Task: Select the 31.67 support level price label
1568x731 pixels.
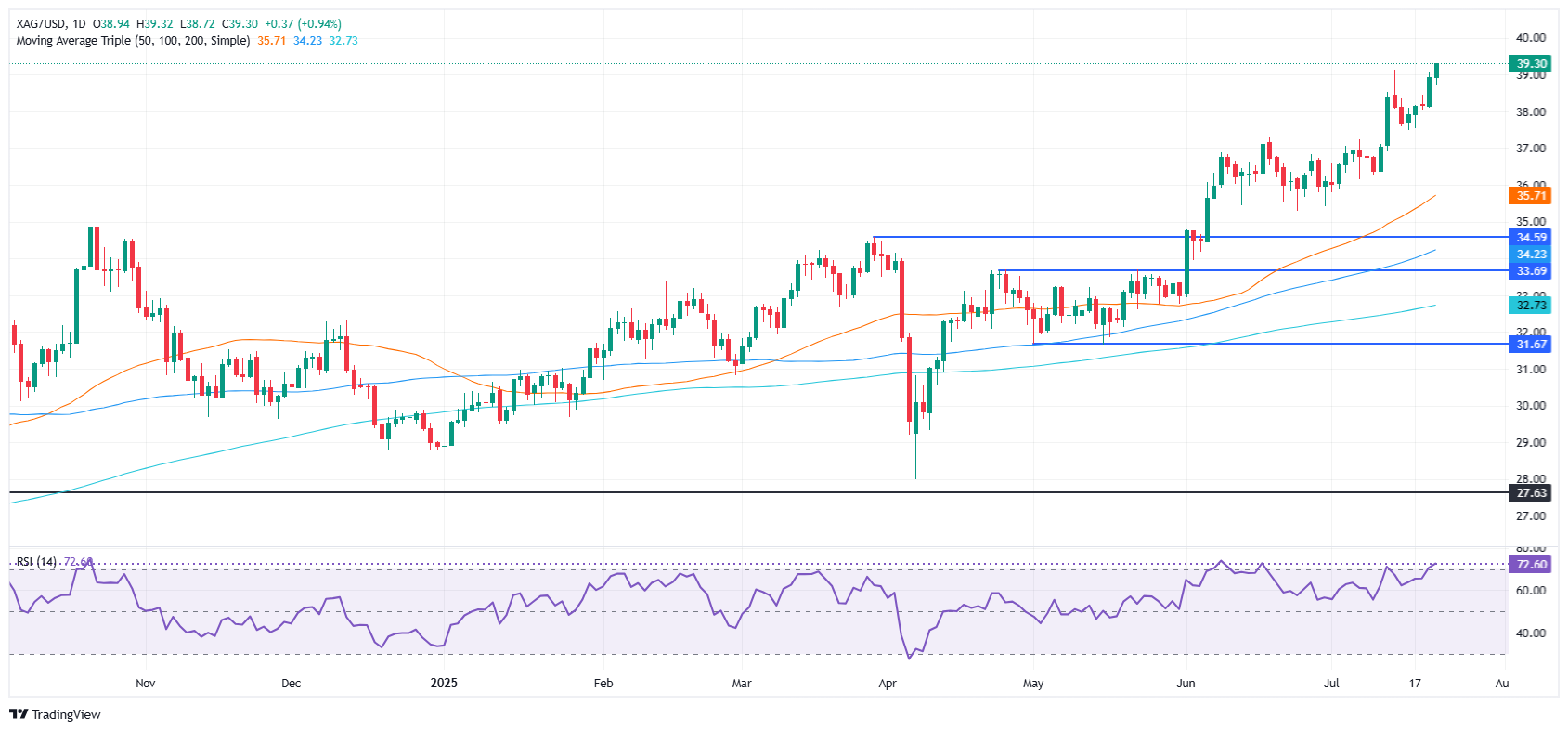Action: pyautogui.click(x=1531, y=345)
